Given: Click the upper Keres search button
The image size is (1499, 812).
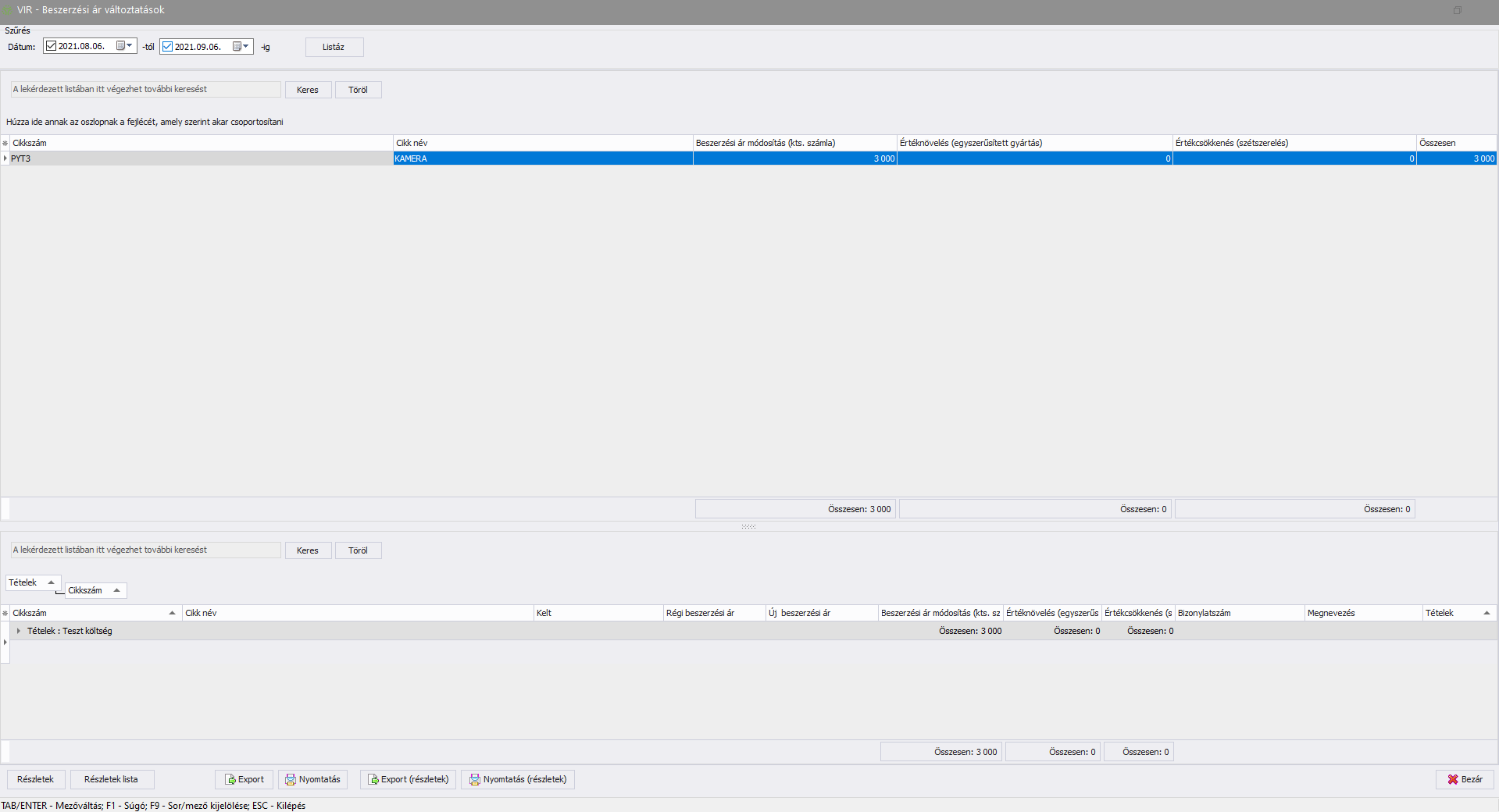Looking at the screenshot, I should [x=308, y=90].
